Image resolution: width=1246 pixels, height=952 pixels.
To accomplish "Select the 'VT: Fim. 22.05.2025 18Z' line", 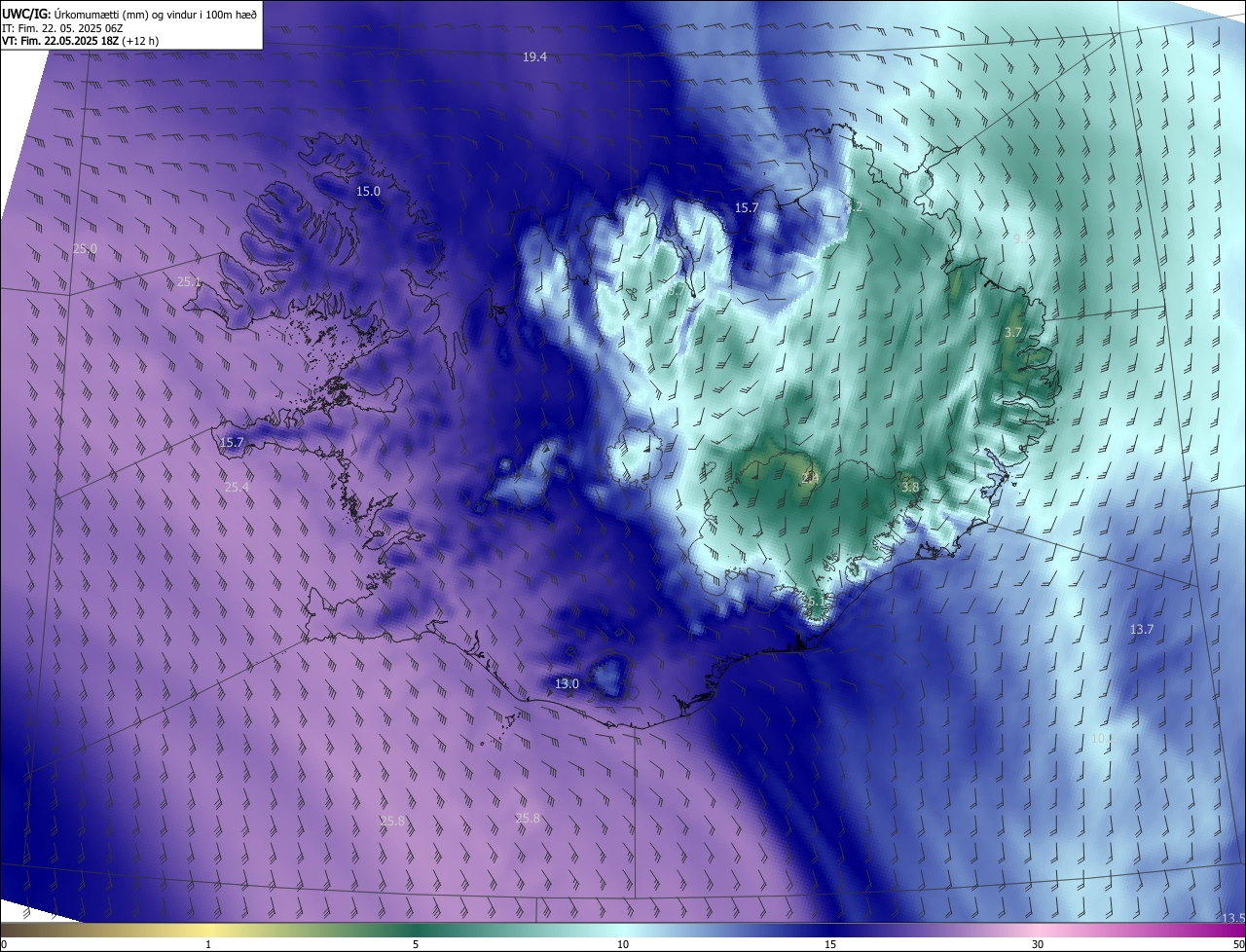I will tap(61, 42).
